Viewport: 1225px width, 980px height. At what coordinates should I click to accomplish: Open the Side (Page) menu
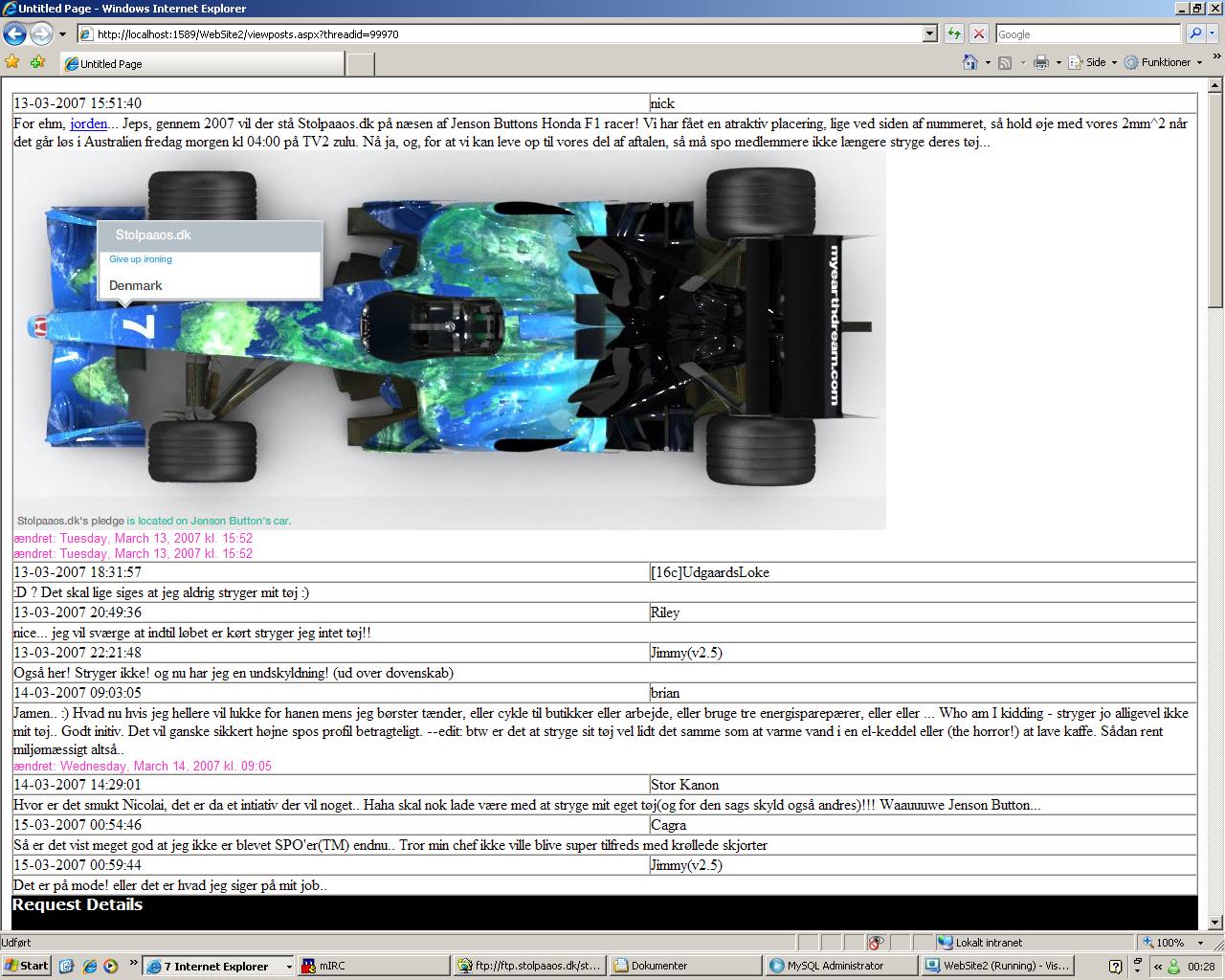point(1093,62)
